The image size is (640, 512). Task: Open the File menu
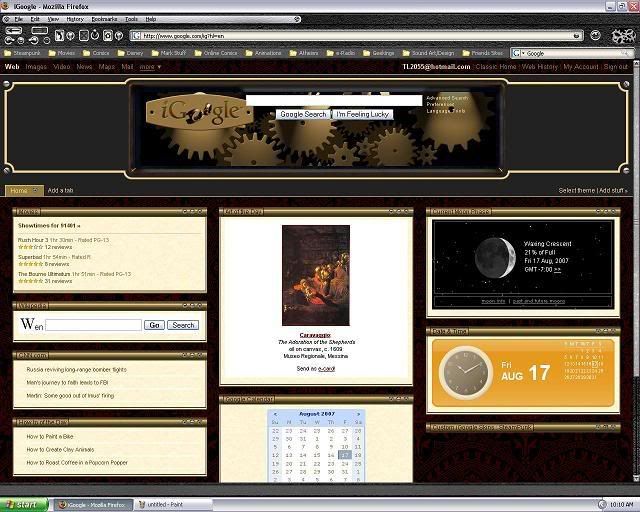pyautogui.click(x=19, y=19)
